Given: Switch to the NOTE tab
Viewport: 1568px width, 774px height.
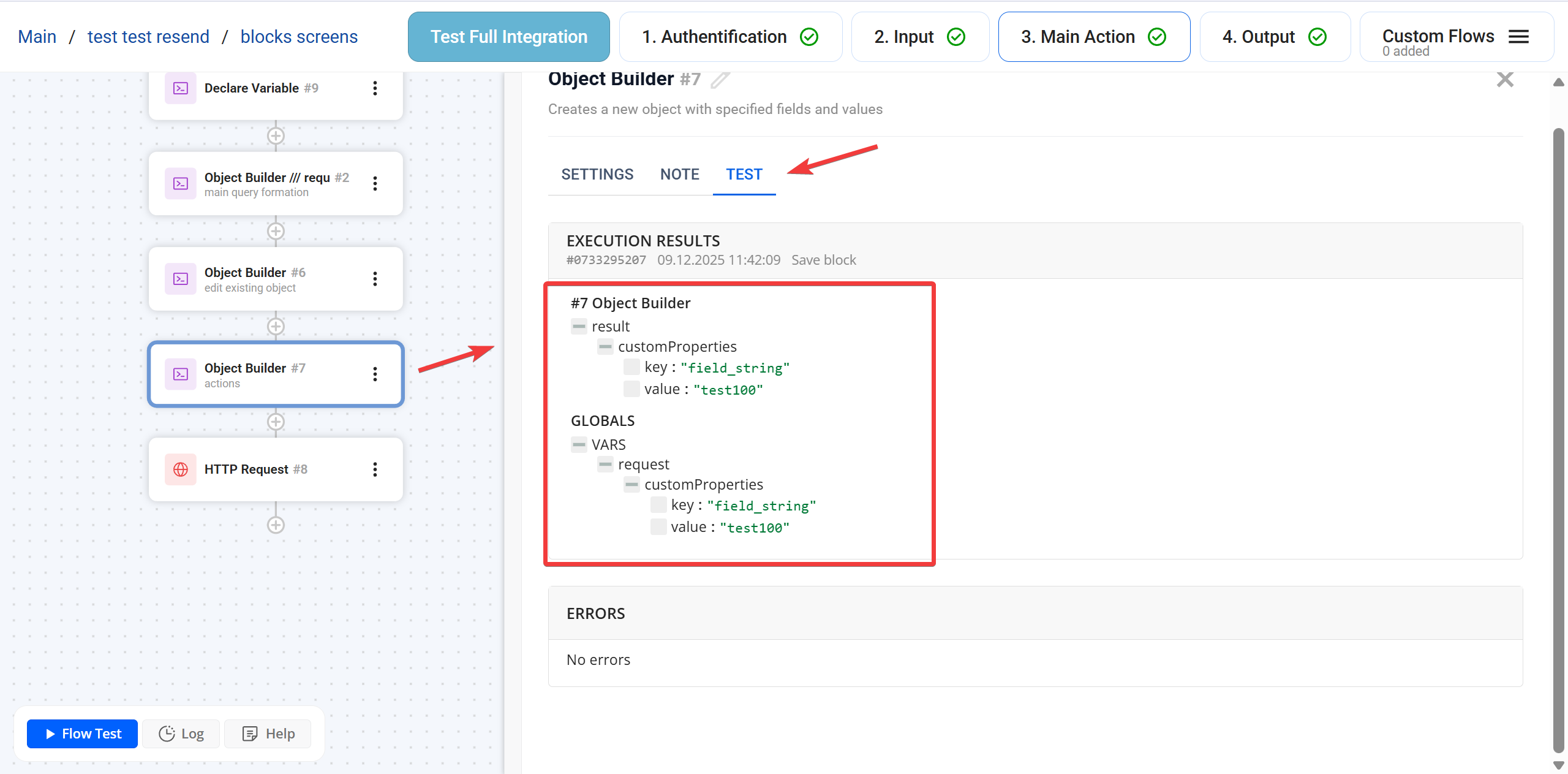Looking at the screenshot, I should pos(679,175).
